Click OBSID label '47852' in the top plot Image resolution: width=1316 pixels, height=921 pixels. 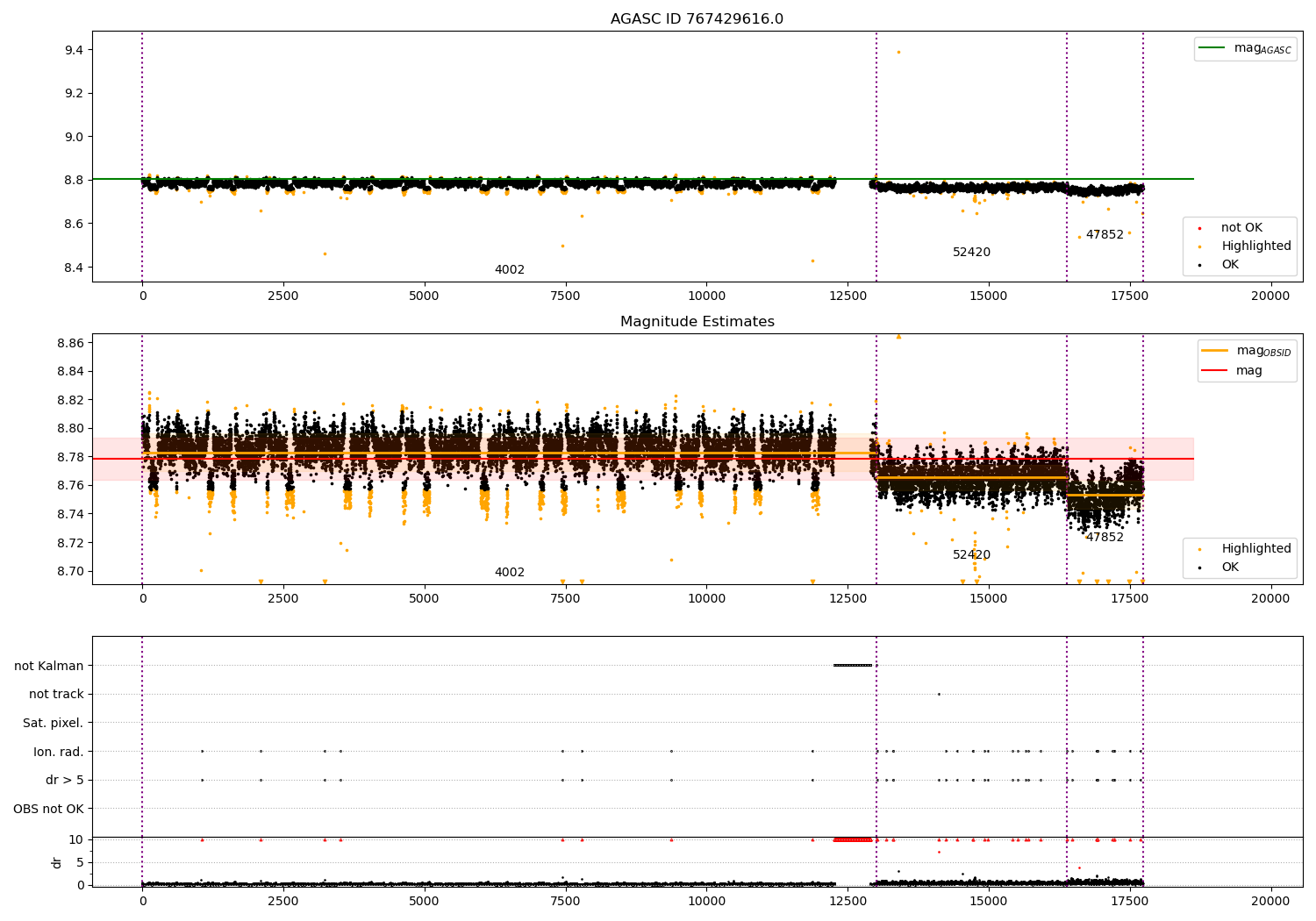1105,235
